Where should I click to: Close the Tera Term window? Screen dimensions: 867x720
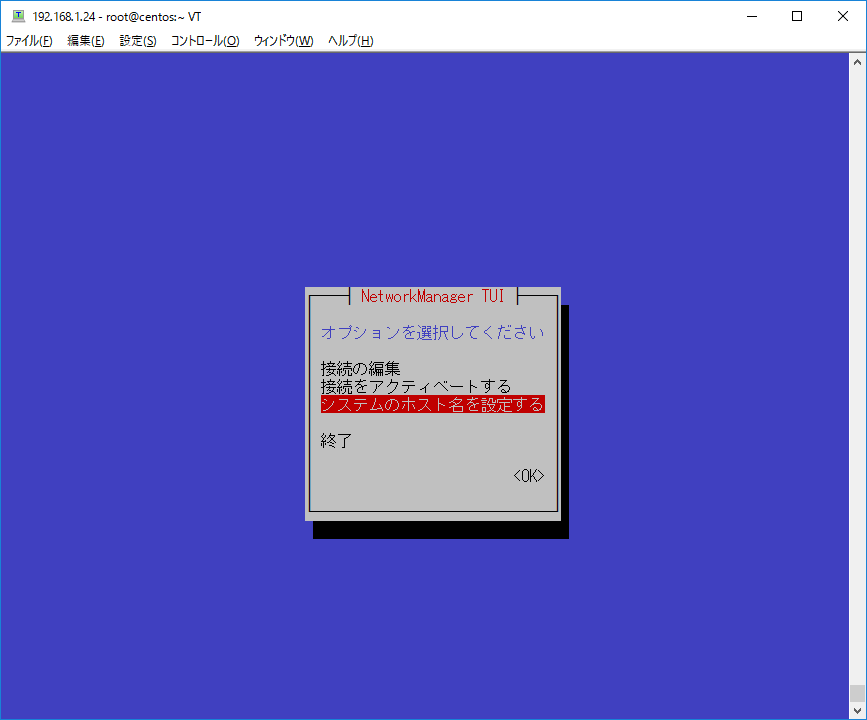point(843,17)
